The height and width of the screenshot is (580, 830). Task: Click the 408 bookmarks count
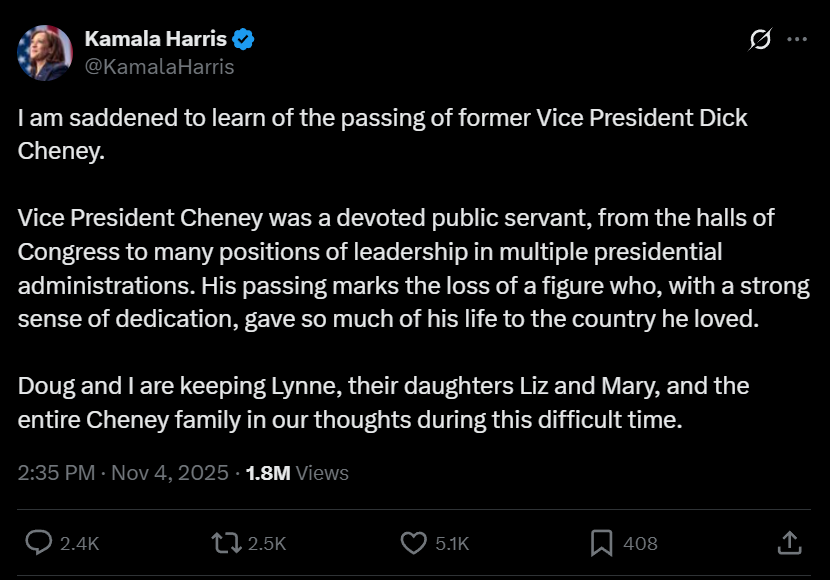640,544
